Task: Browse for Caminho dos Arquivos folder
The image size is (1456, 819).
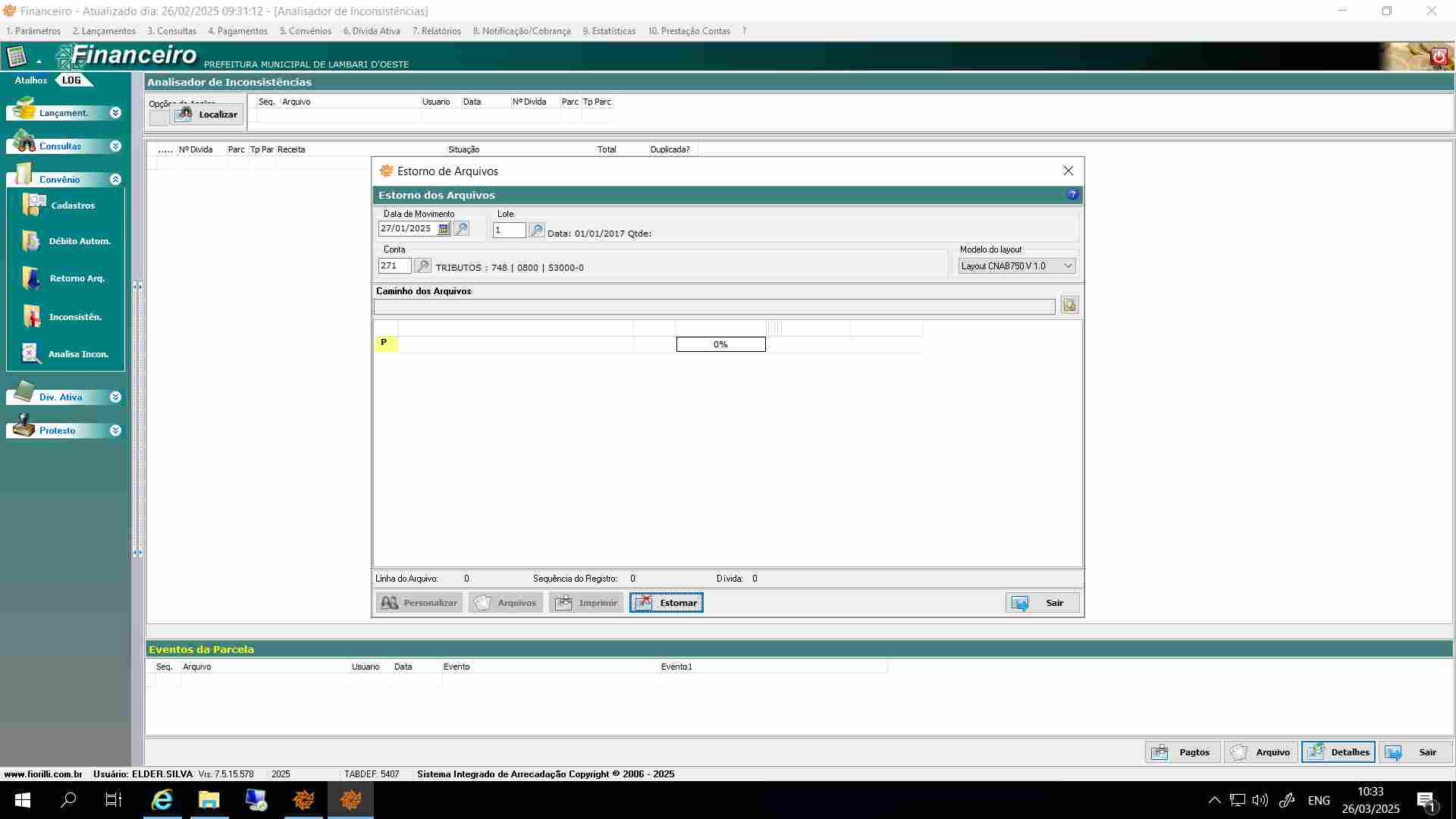Action: click(x=1069, y=305)
